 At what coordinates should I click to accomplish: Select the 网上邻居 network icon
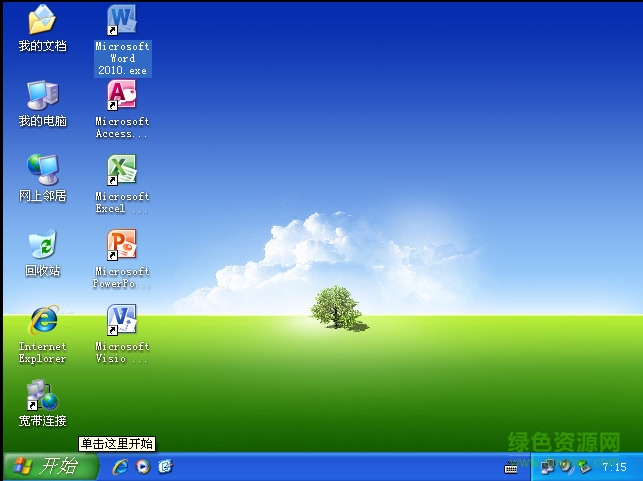coord(42,171)
